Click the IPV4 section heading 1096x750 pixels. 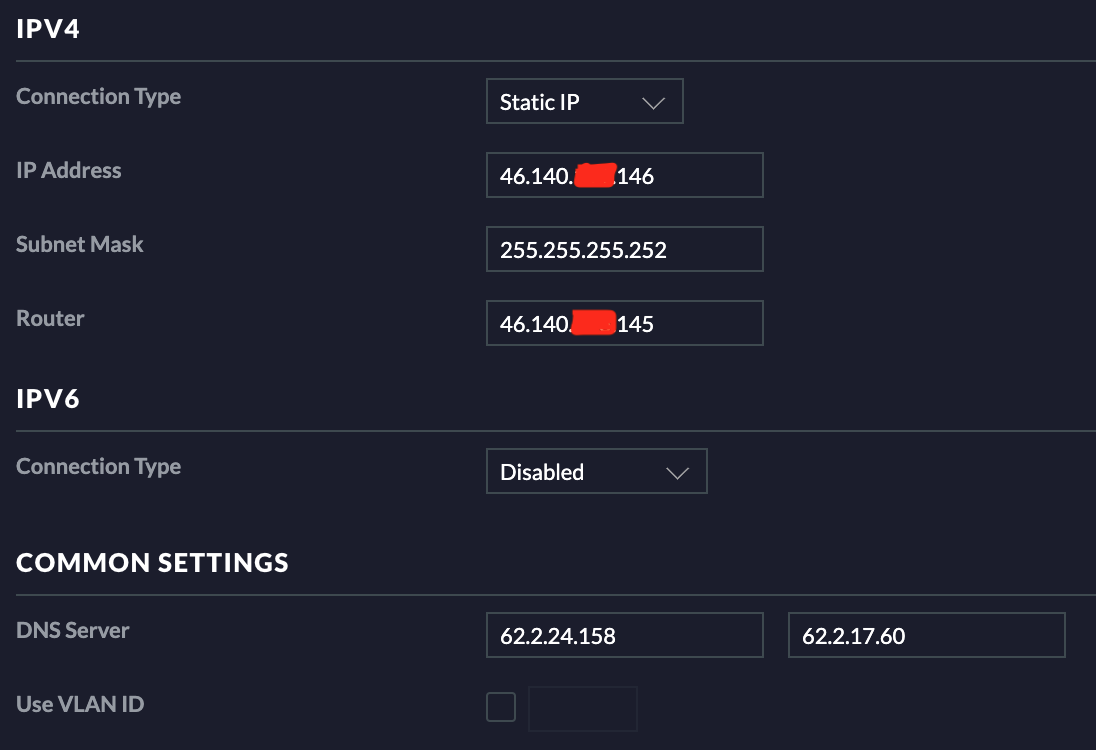tap(48, 29)
